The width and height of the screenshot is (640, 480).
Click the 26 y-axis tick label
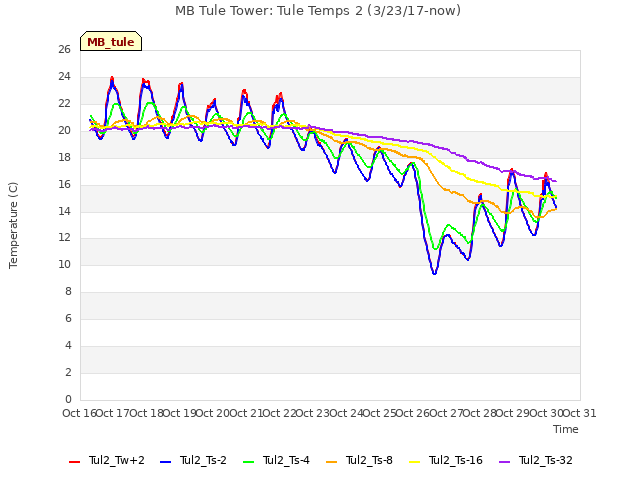tap(64, 50)
